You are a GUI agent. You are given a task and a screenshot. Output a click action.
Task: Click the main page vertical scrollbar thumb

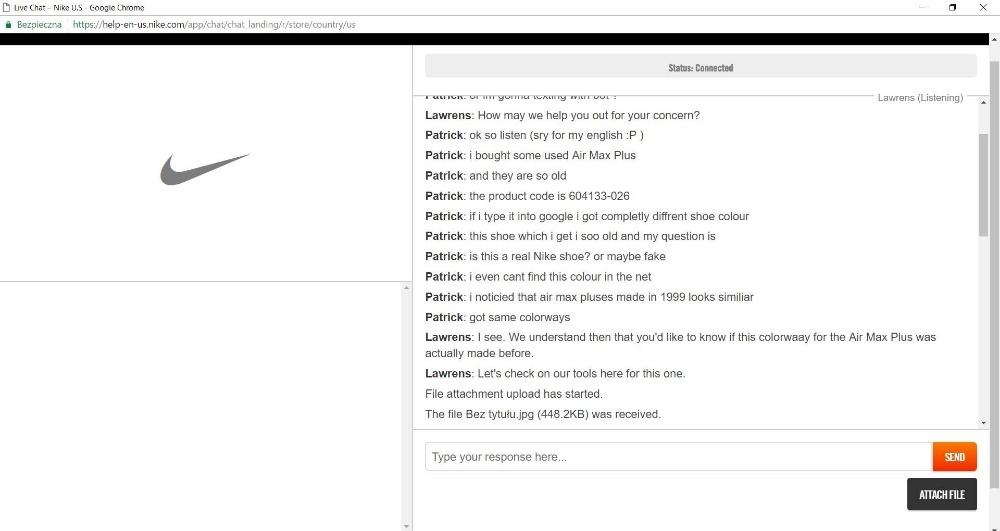click(994, 274)
